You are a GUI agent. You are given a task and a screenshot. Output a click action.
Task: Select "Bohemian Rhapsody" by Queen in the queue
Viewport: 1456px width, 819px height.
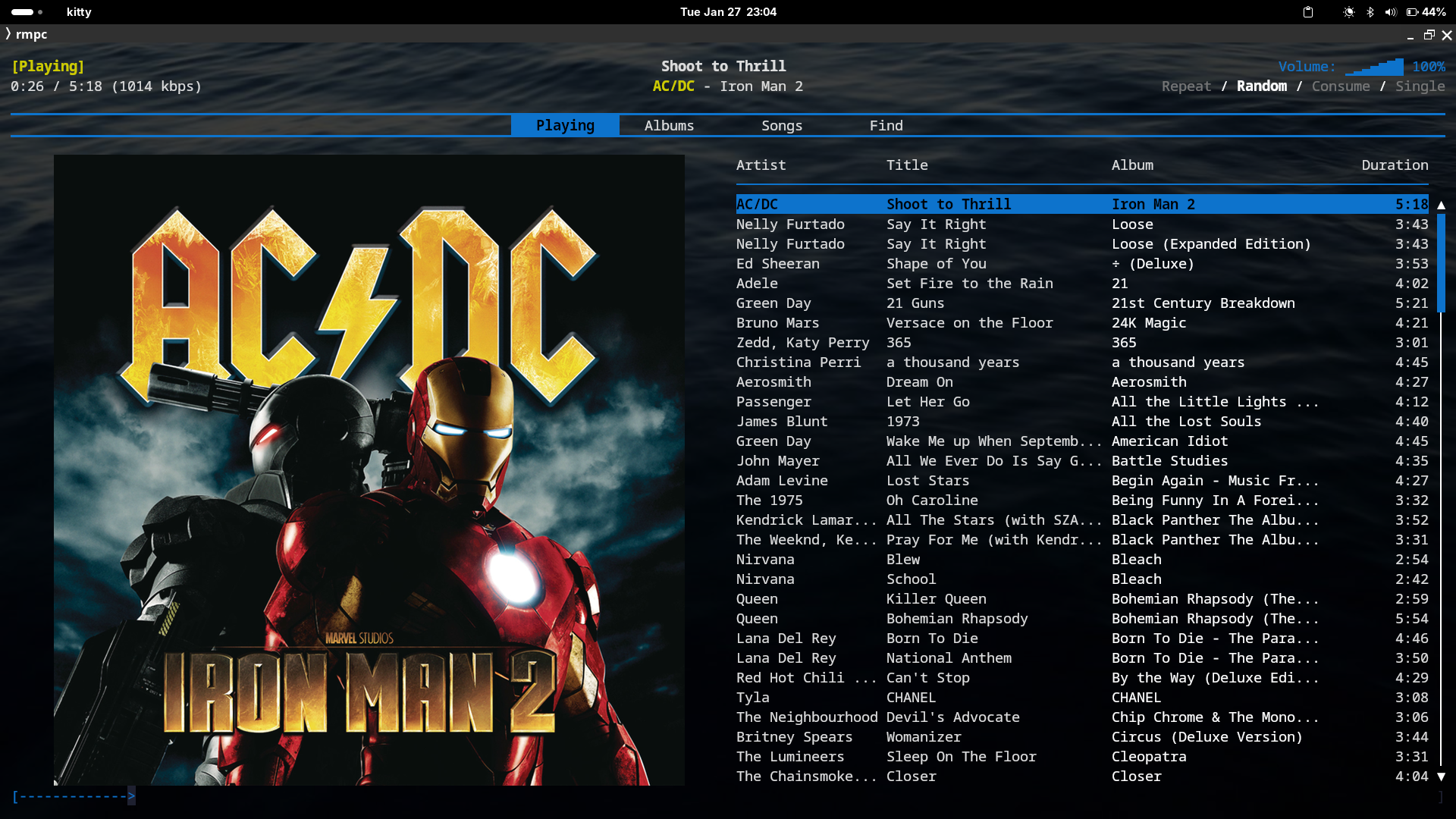[x=957, y=618]
